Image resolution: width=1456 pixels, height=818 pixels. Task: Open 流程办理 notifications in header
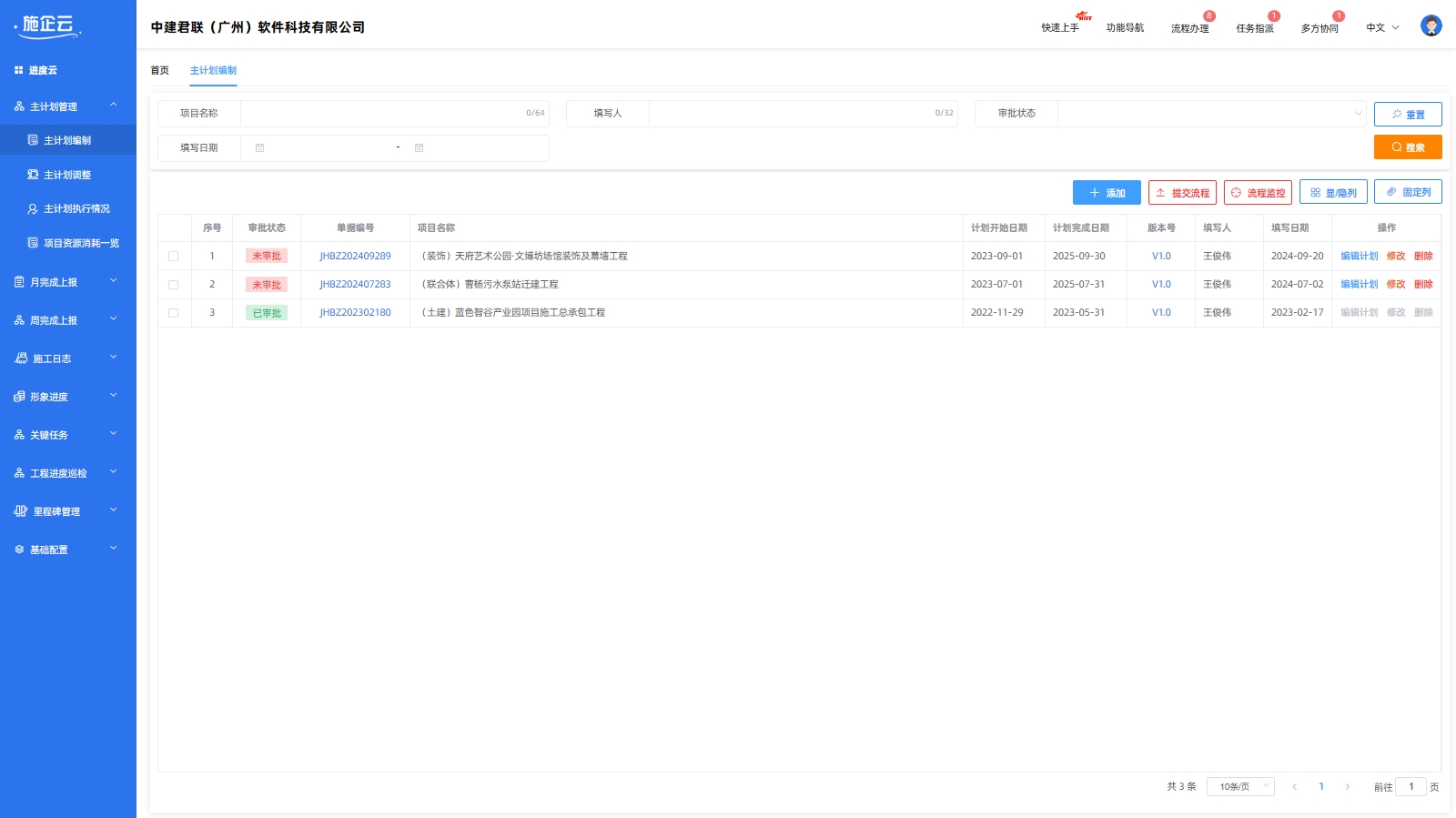pos(1189,28)
